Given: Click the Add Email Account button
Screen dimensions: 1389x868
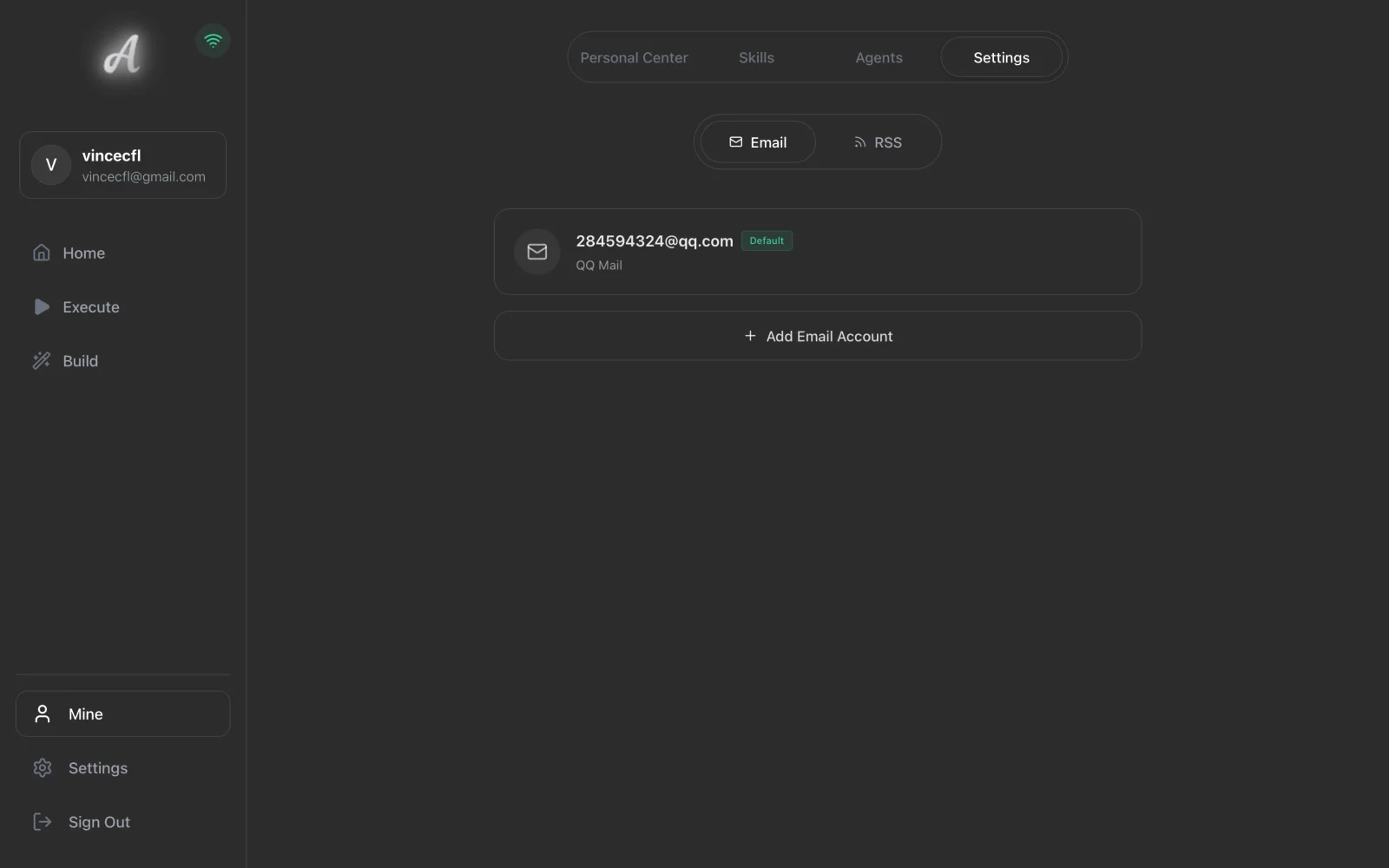Looking at the screenshot, I should (x=818, y=336).
